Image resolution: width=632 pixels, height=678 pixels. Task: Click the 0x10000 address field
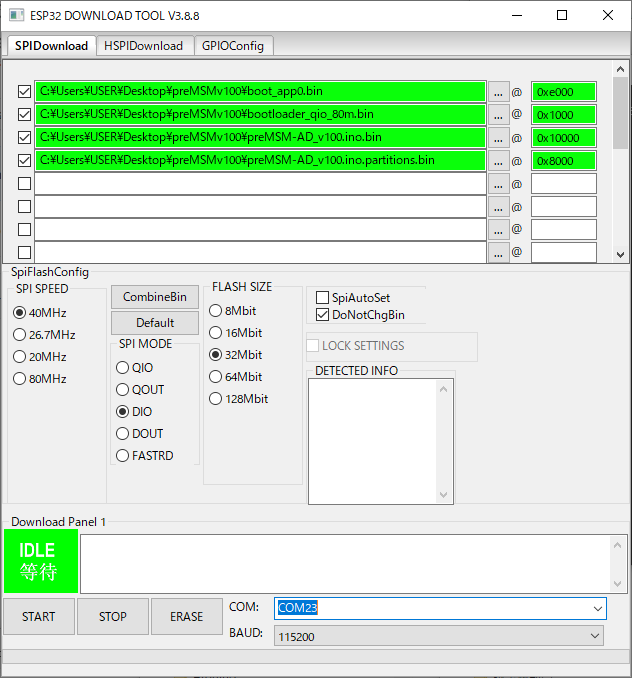(x=564, y=138)
